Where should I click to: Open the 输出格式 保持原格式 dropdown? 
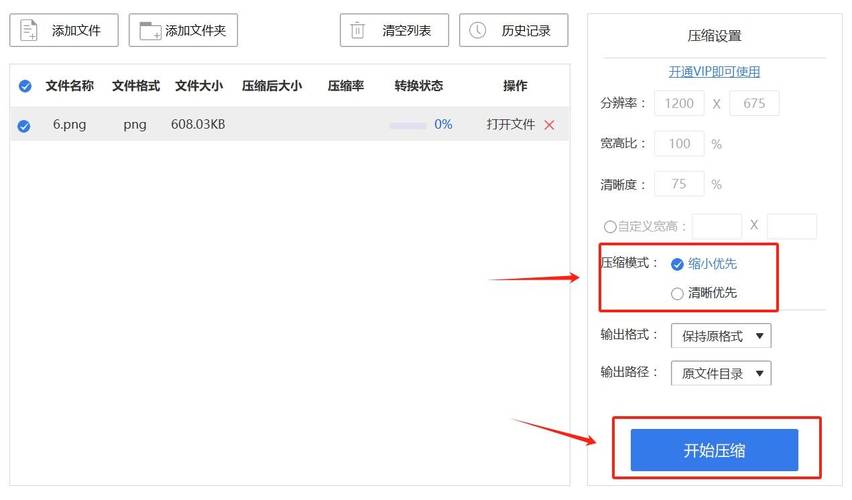[721, 336]
